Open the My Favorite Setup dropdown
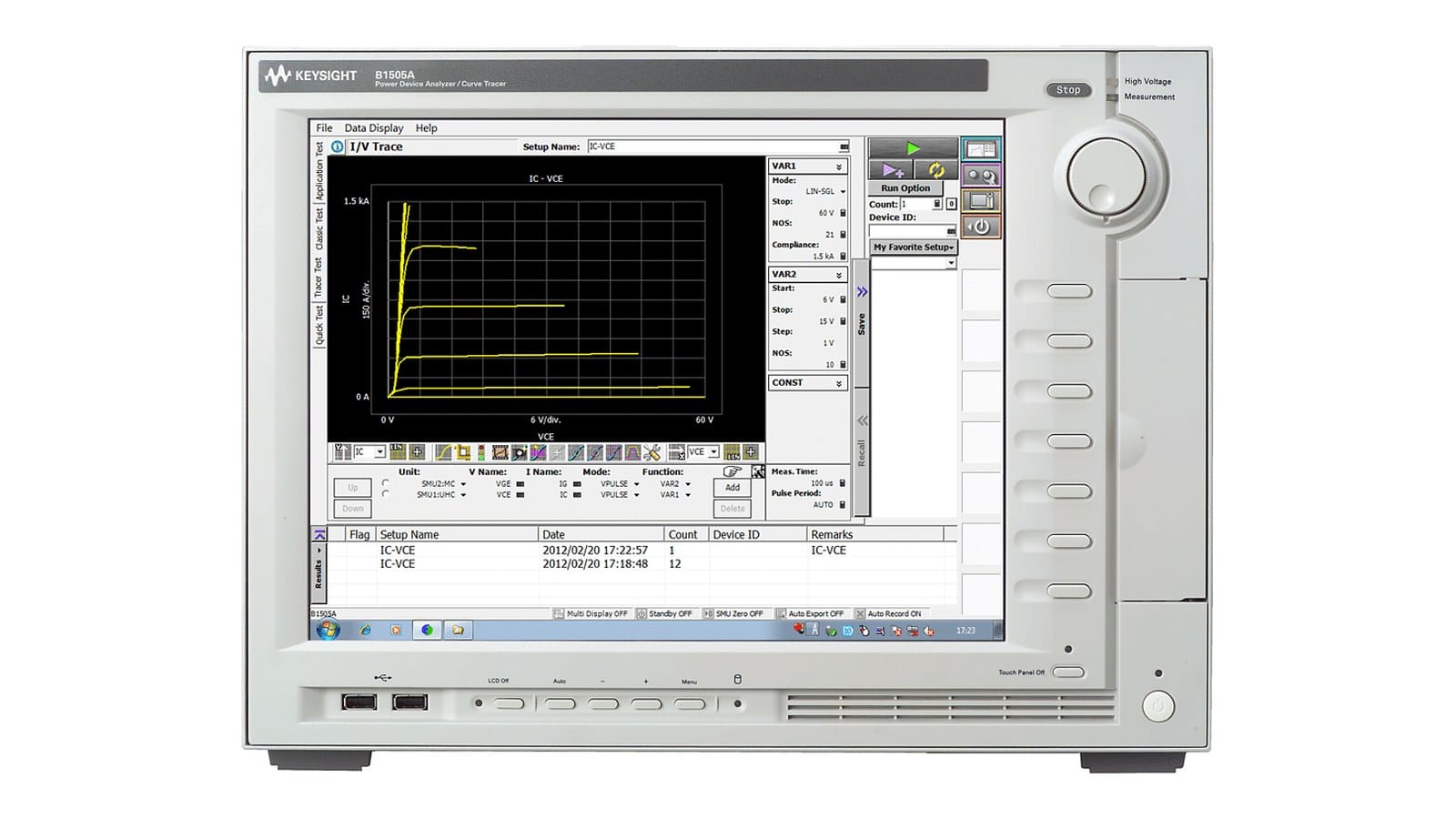This screenshot has width=1456, height=819. coord(914,248)
